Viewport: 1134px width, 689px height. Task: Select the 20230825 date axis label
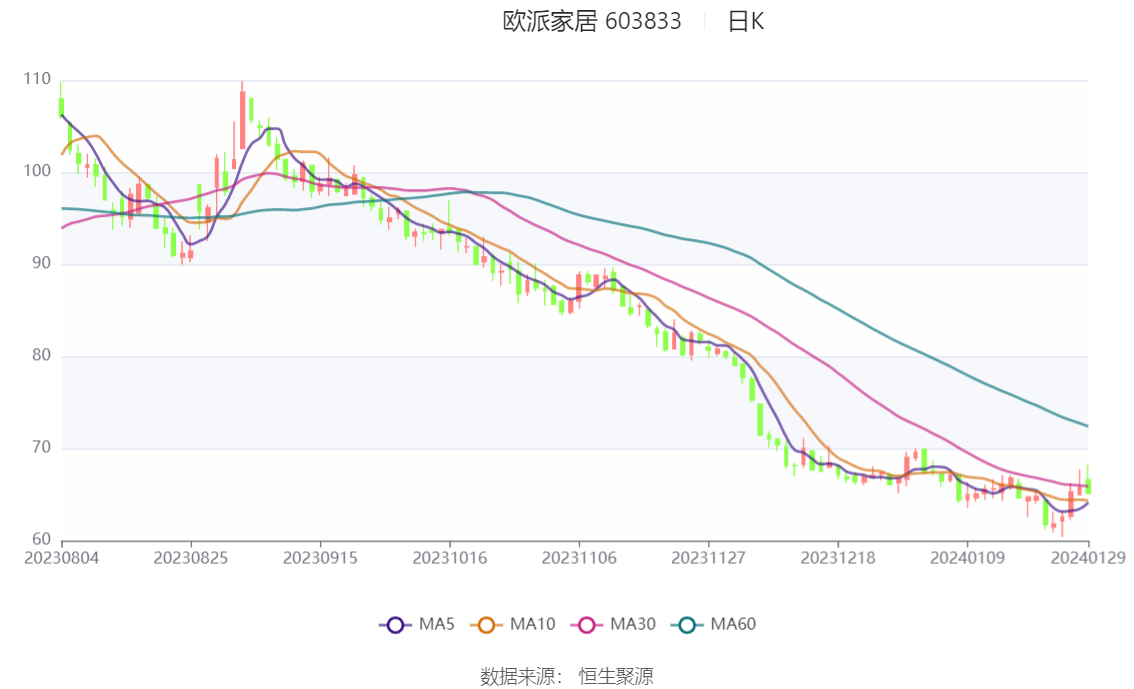[191, 558]
